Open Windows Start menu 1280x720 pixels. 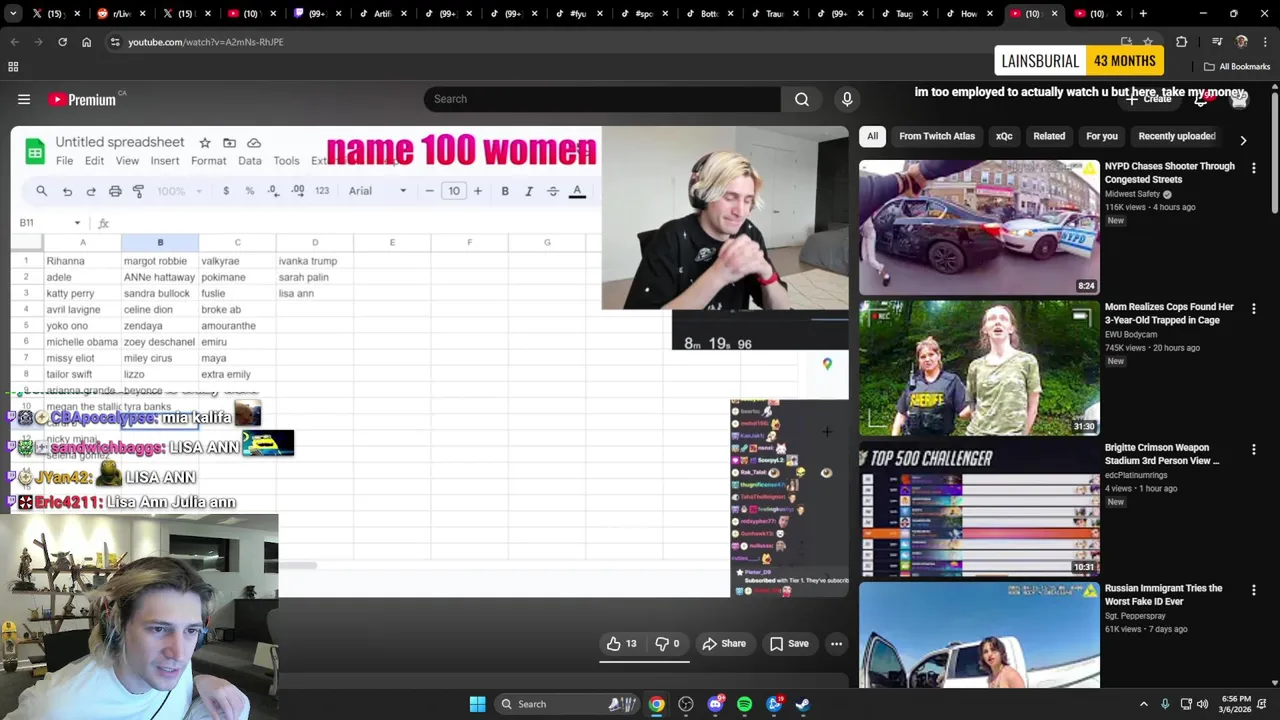pyautogui.click(x=477, y=704)
